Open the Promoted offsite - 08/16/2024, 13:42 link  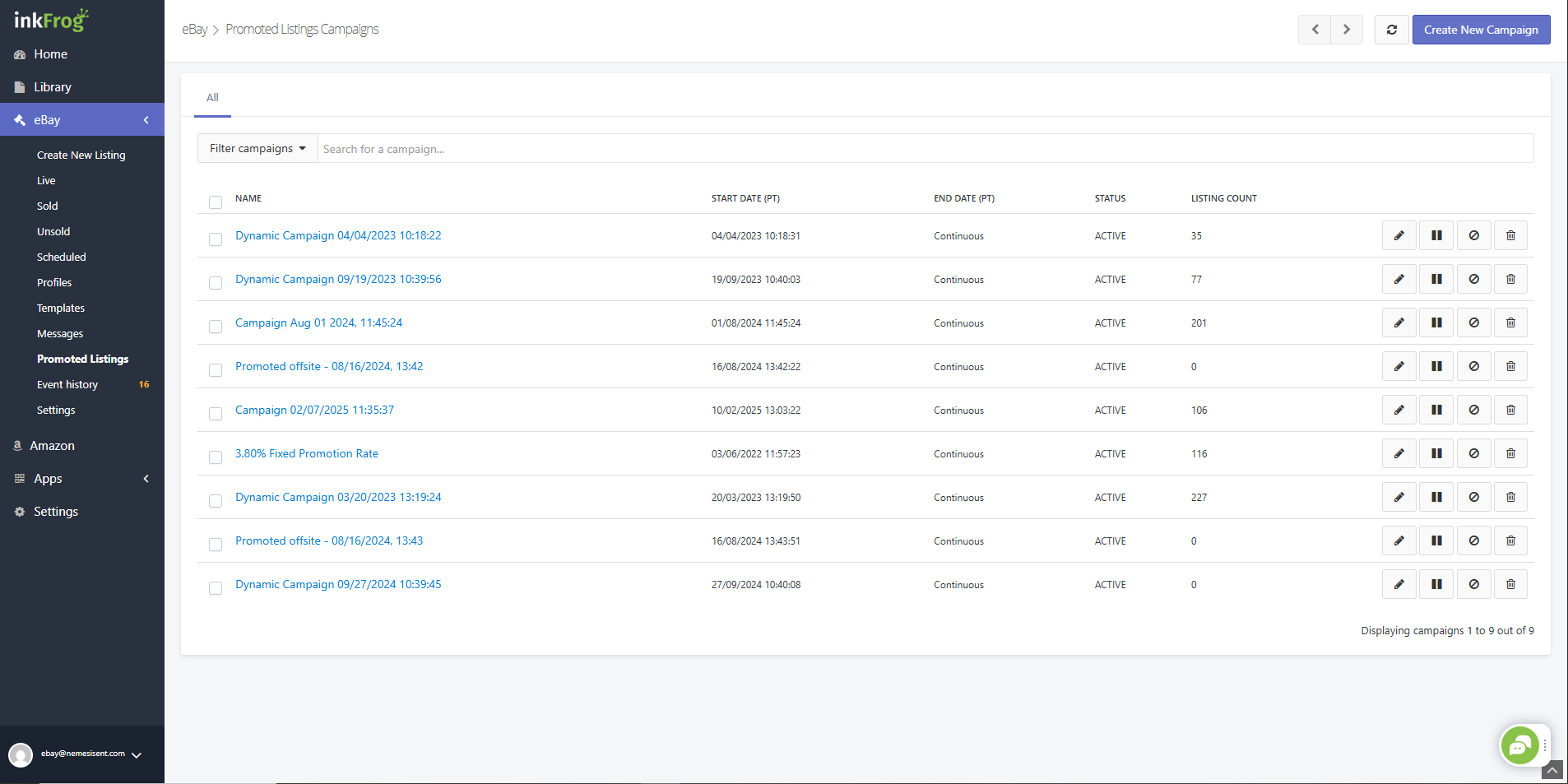pos(329,366)
